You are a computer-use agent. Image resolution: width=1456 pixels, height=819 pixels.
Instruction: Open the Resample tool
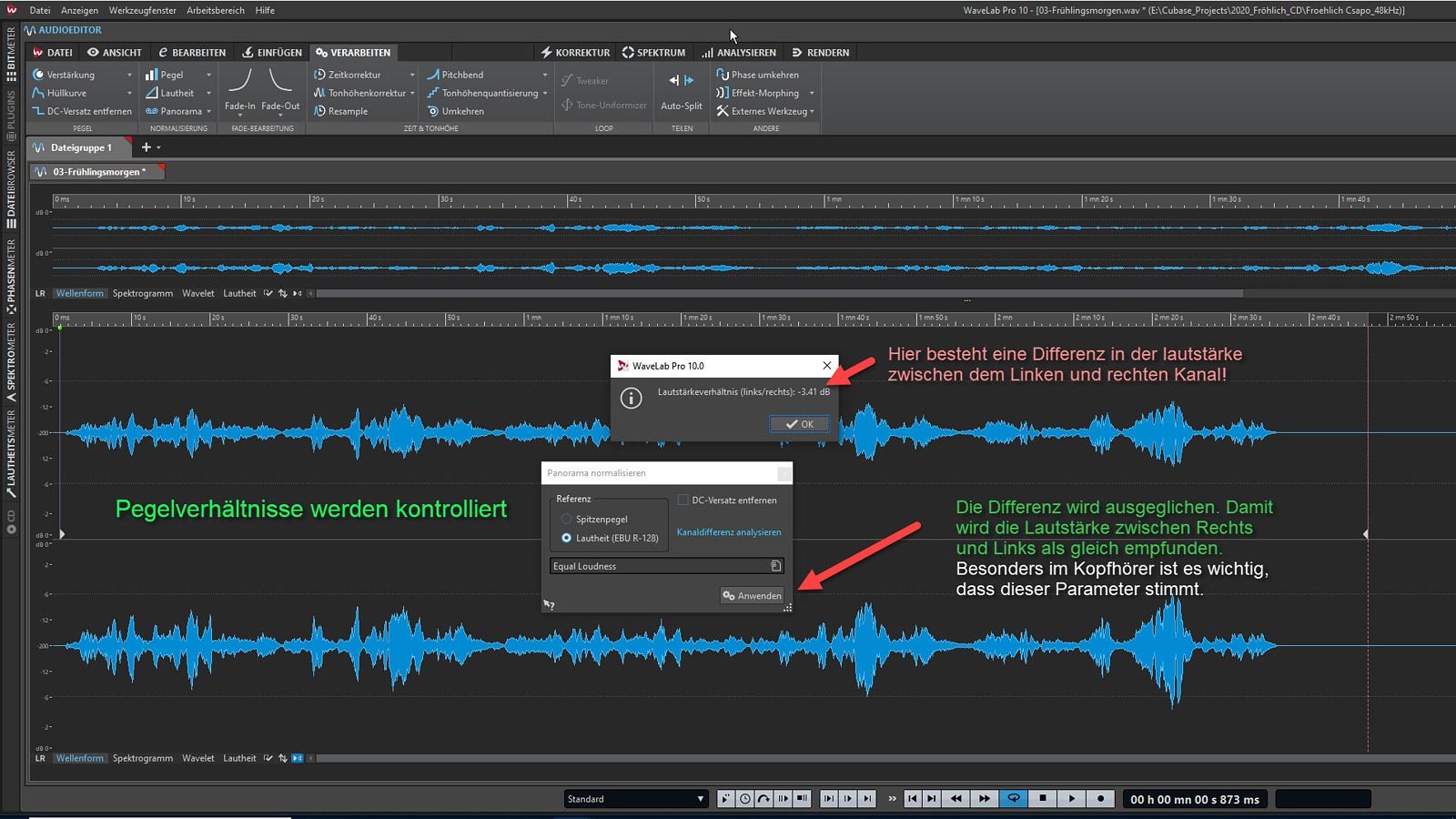pyautogui.click(x=341, y=111)
